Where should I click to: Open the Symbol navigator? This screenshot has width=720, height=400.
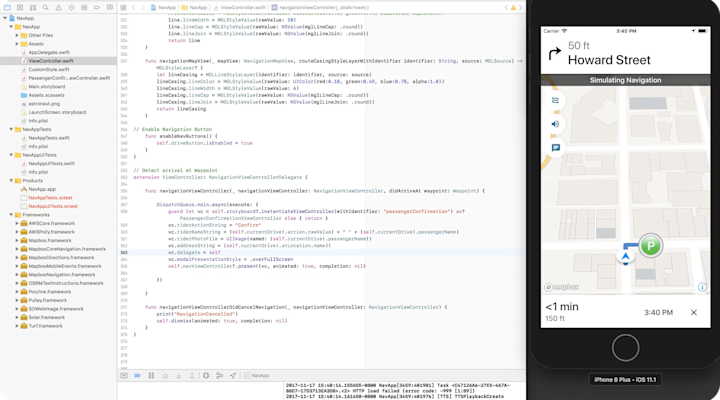[33, 7]
